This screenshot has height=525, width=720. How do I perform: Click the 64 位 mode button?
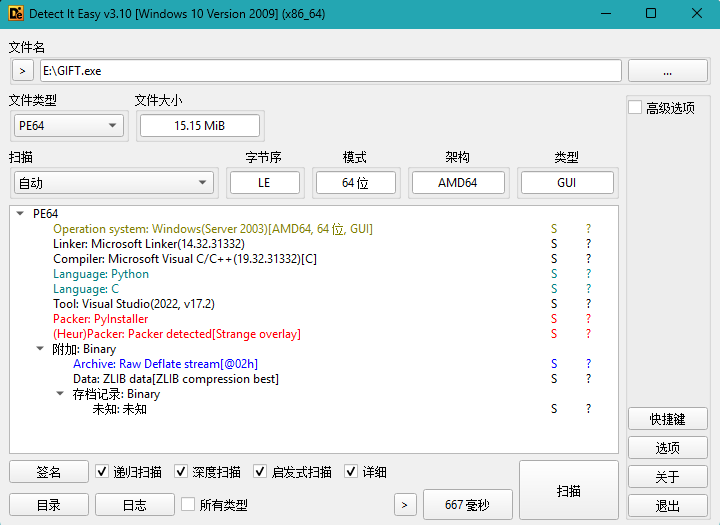coord(355,183)
